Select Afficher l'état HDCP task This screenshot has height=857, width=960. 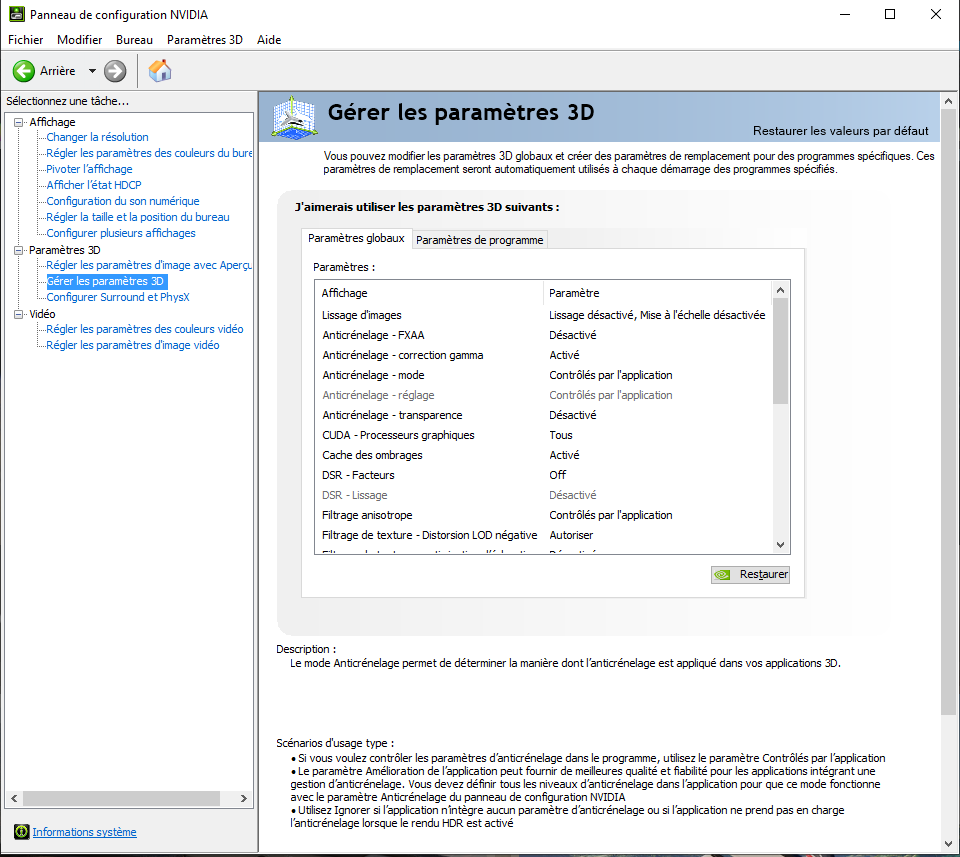pyautogui.click(x=94, y=185)
